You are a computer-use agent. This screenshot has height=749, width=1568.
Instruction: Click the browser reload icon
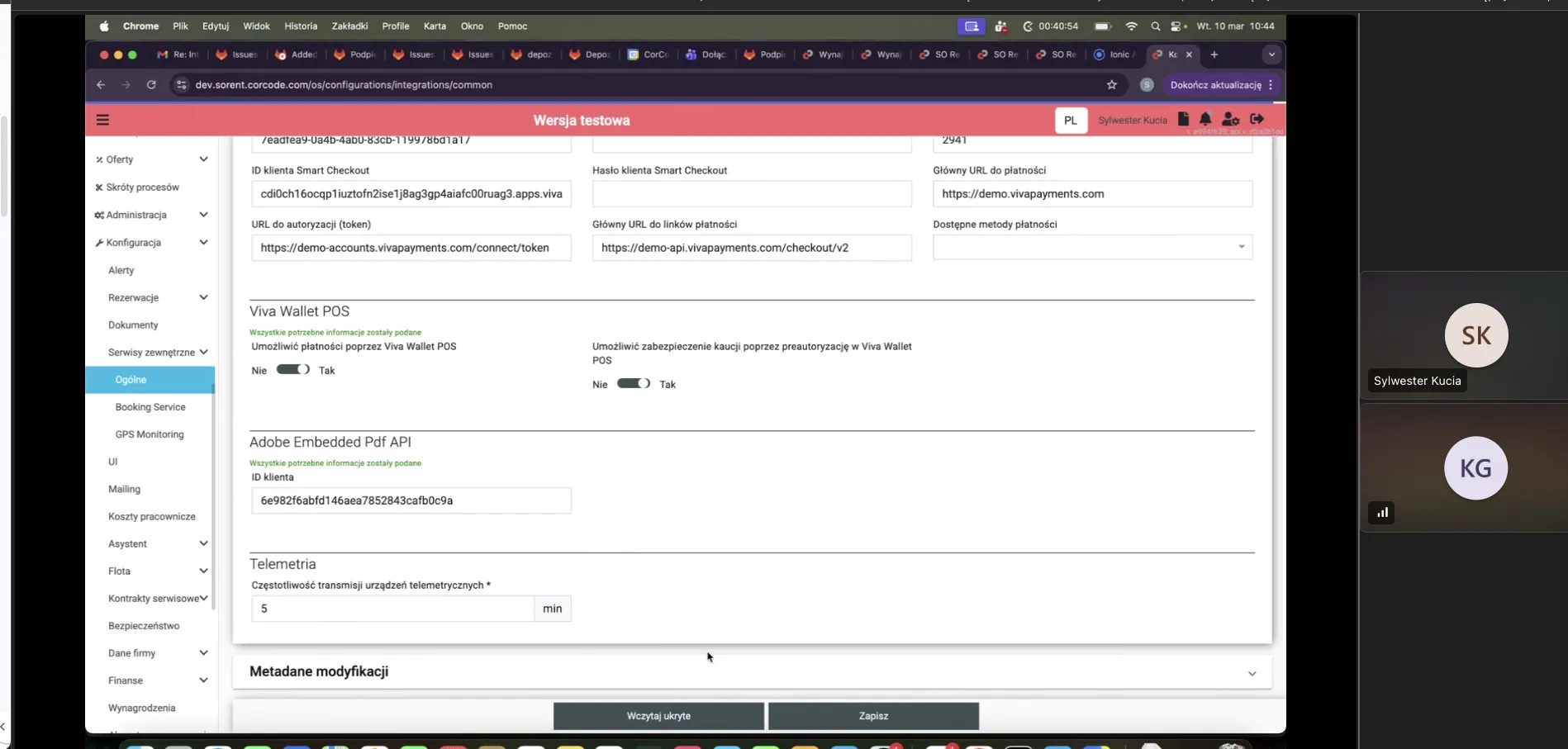151,84
